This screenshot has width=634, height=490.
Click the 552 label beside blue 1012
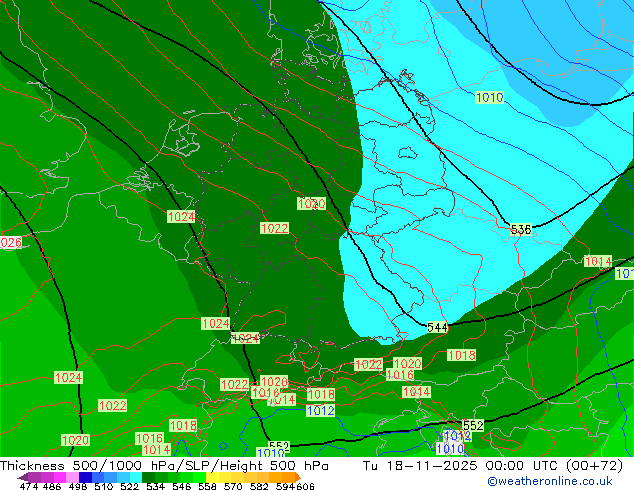click(x=473, y=425)
